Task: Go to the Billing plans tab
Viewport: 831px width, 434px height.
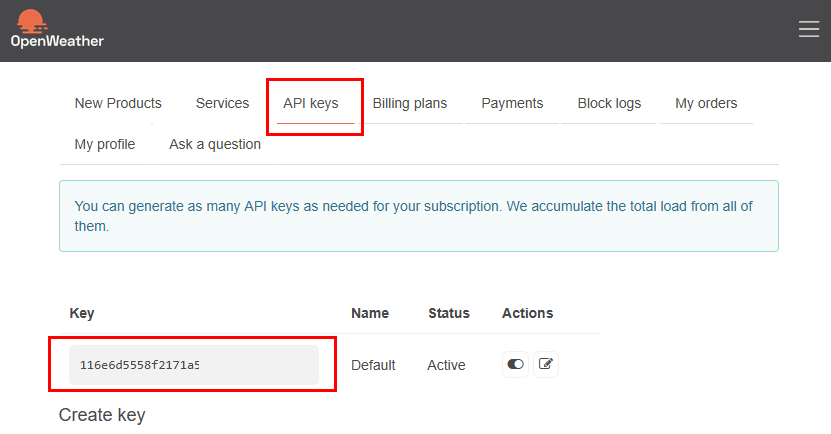Action: 410,103
